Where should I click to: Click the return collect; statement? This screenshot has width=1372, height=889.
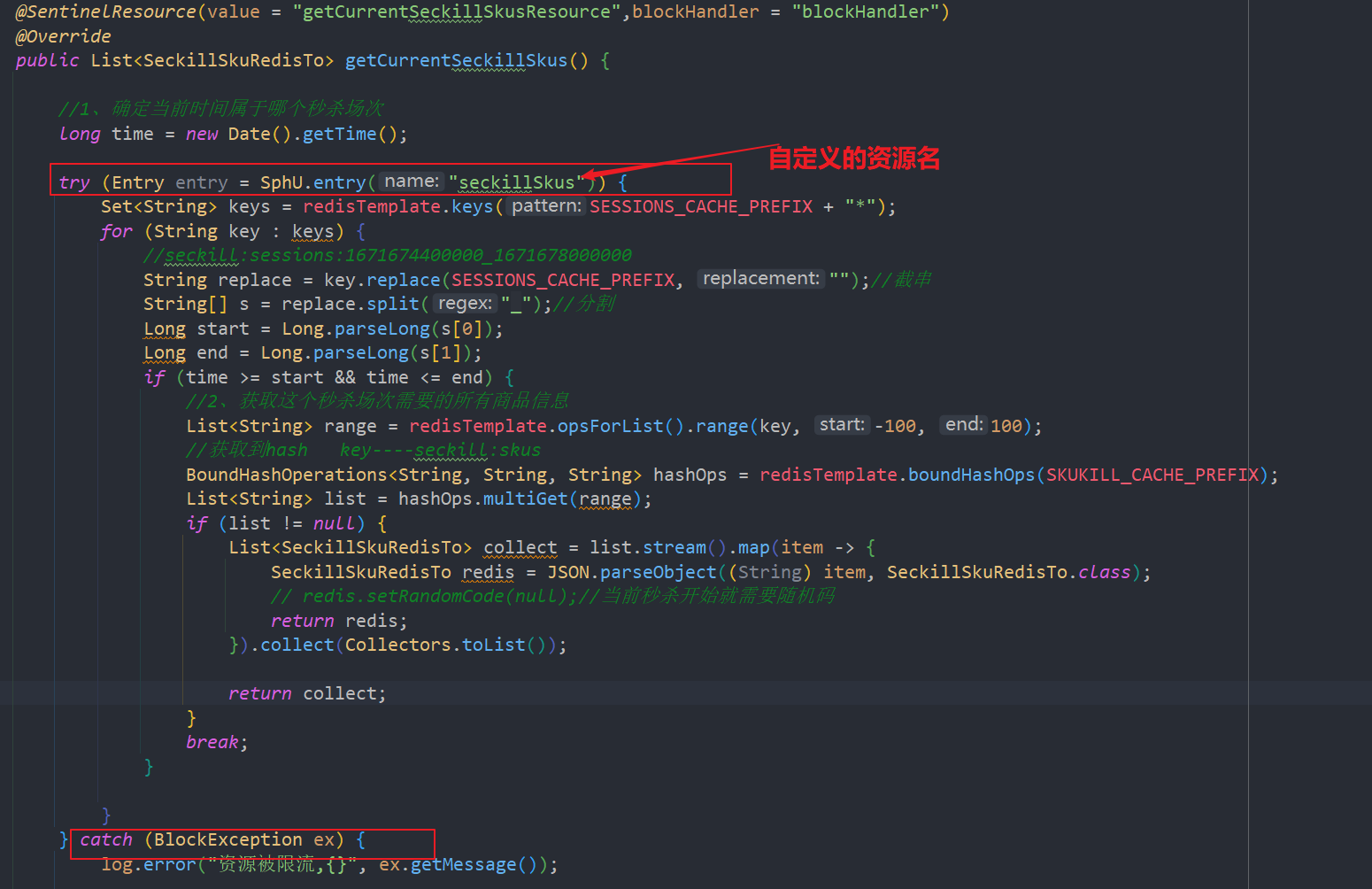coord(307,693)
